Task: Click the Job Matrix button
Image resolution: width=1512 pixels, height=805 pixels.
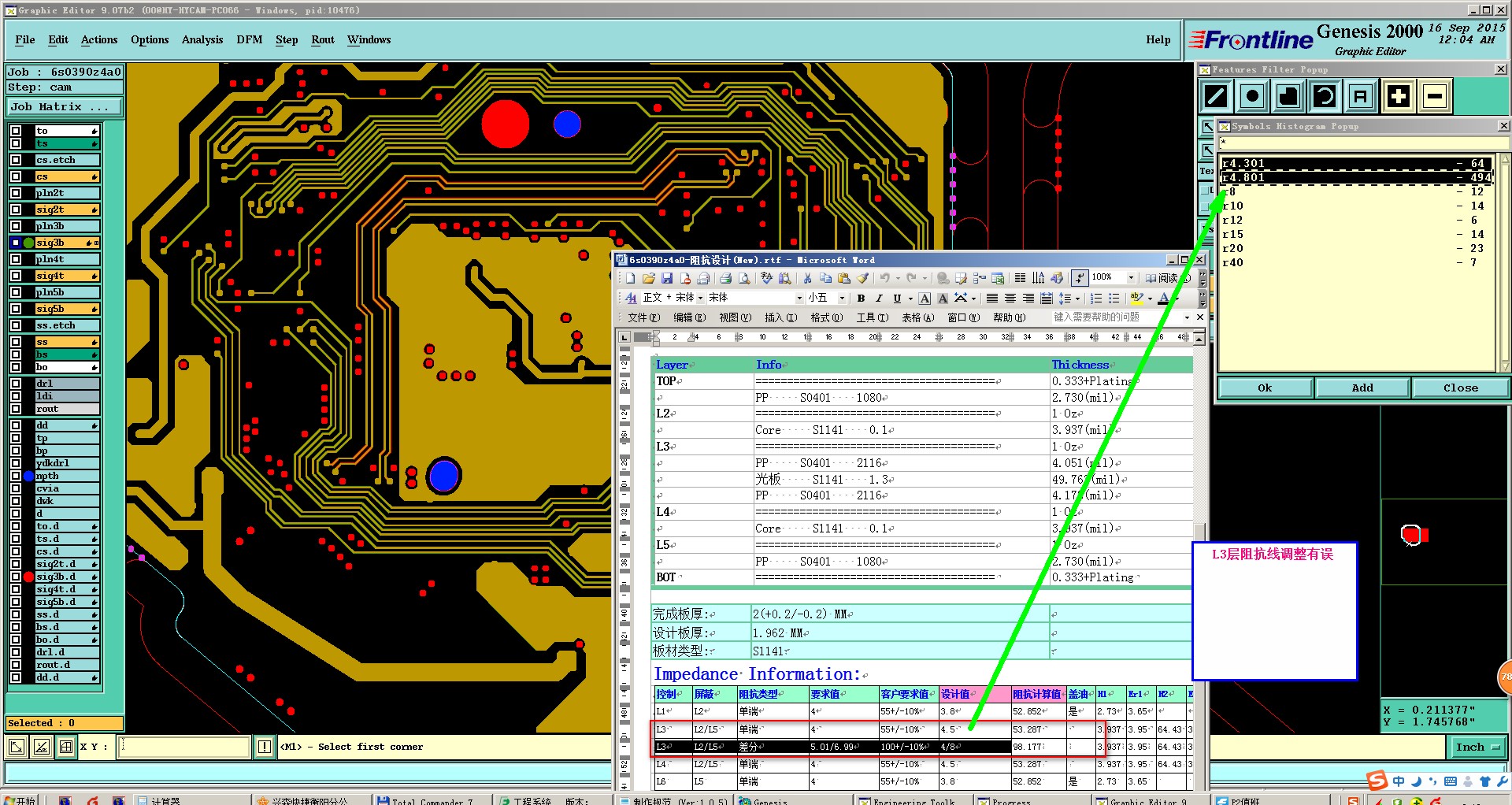Action: pyautogui.click(x=65, y=106)
